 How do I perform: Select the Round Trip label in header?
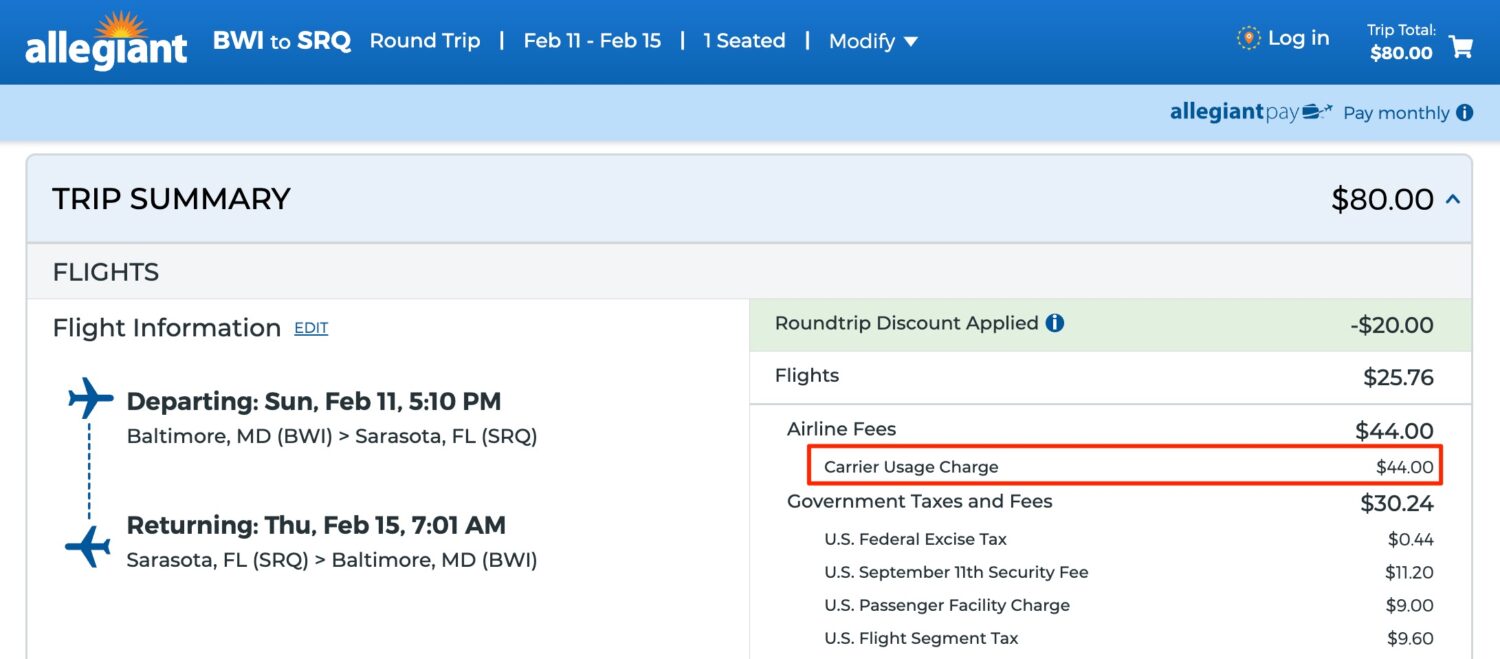pos(425,40)
